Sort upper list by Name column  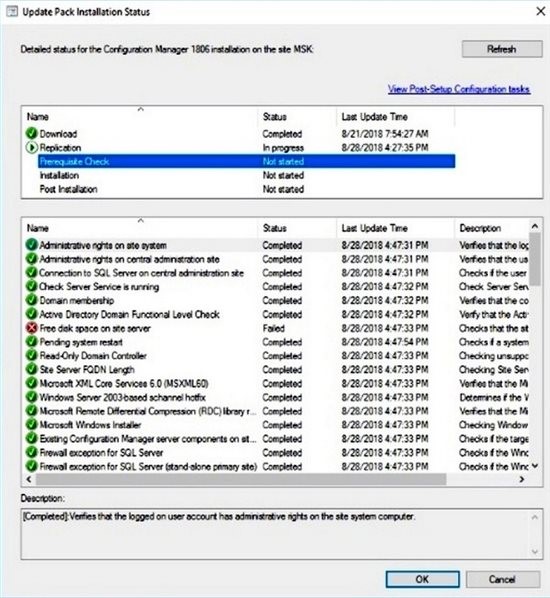coord(140,116)
